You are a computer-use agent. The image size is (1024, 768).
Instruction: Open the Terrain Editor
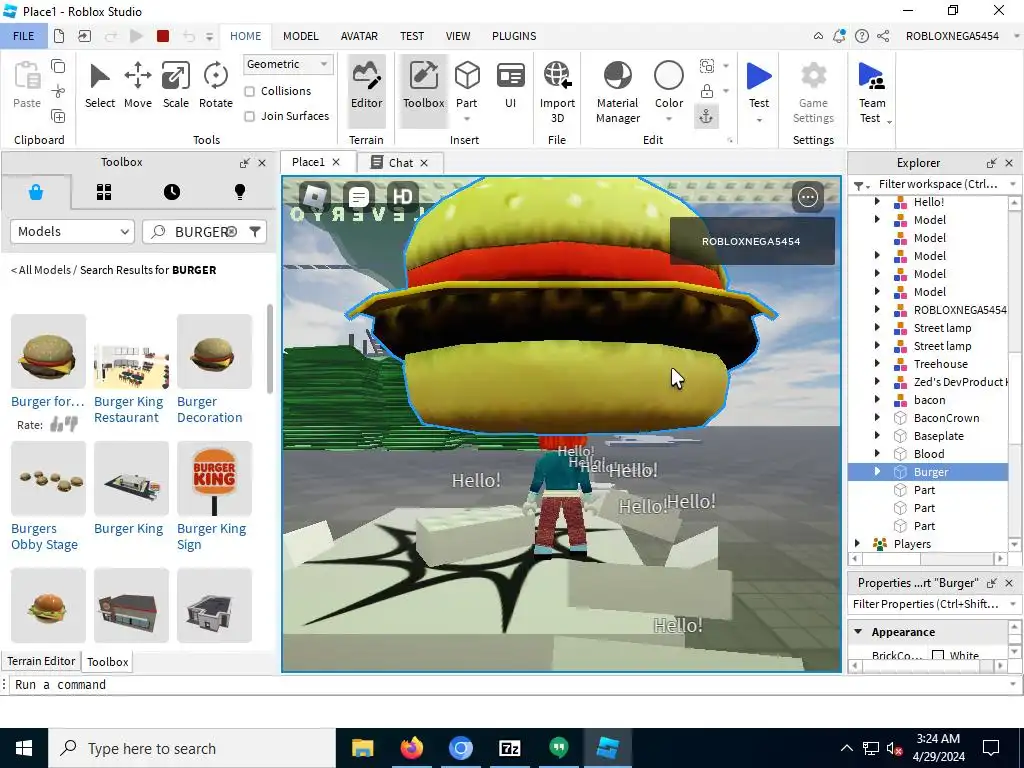pyautogui.click(x=366, y=90)
